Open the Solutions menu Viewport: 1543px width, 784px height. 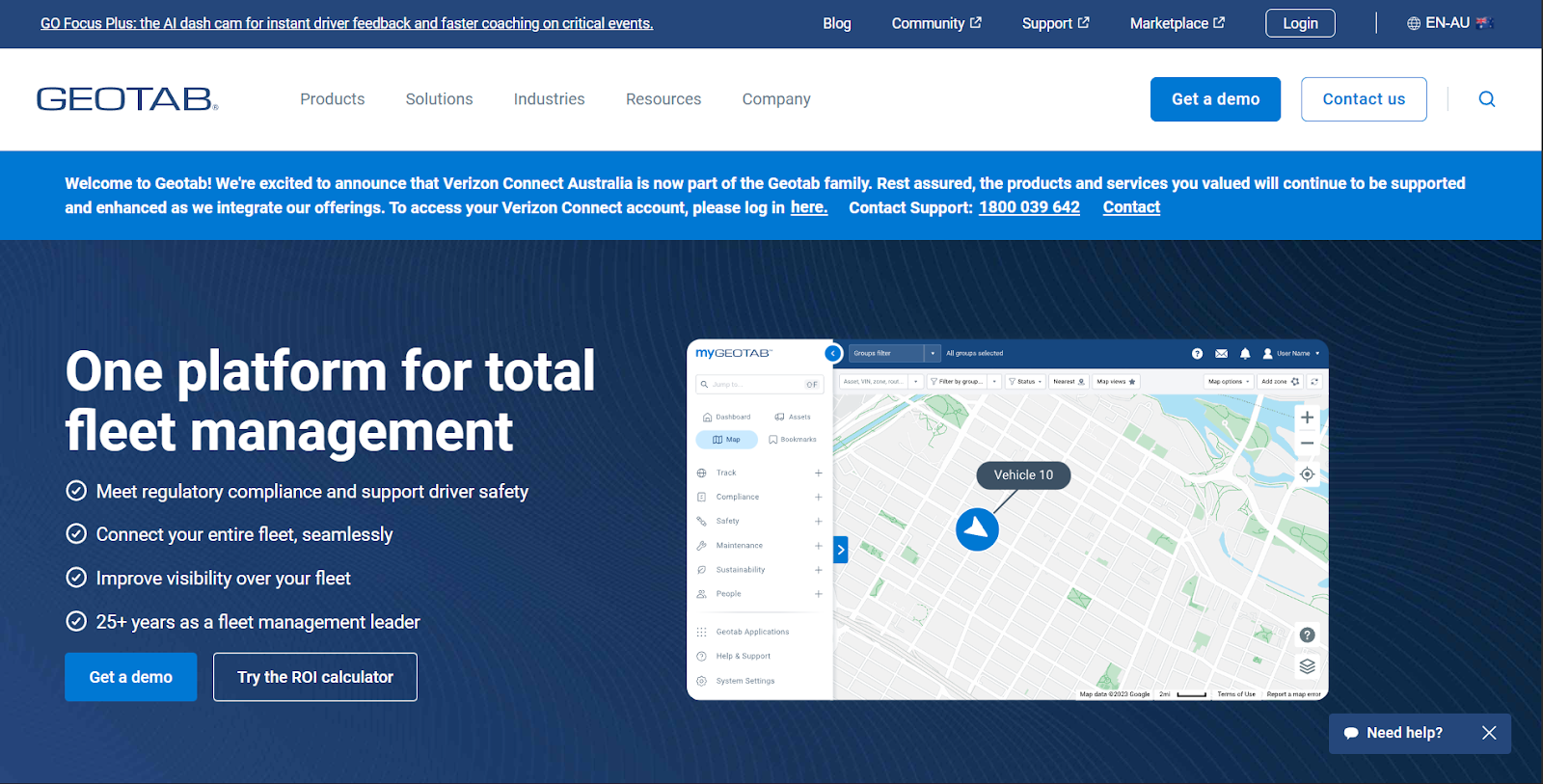[x=439, y=99]
